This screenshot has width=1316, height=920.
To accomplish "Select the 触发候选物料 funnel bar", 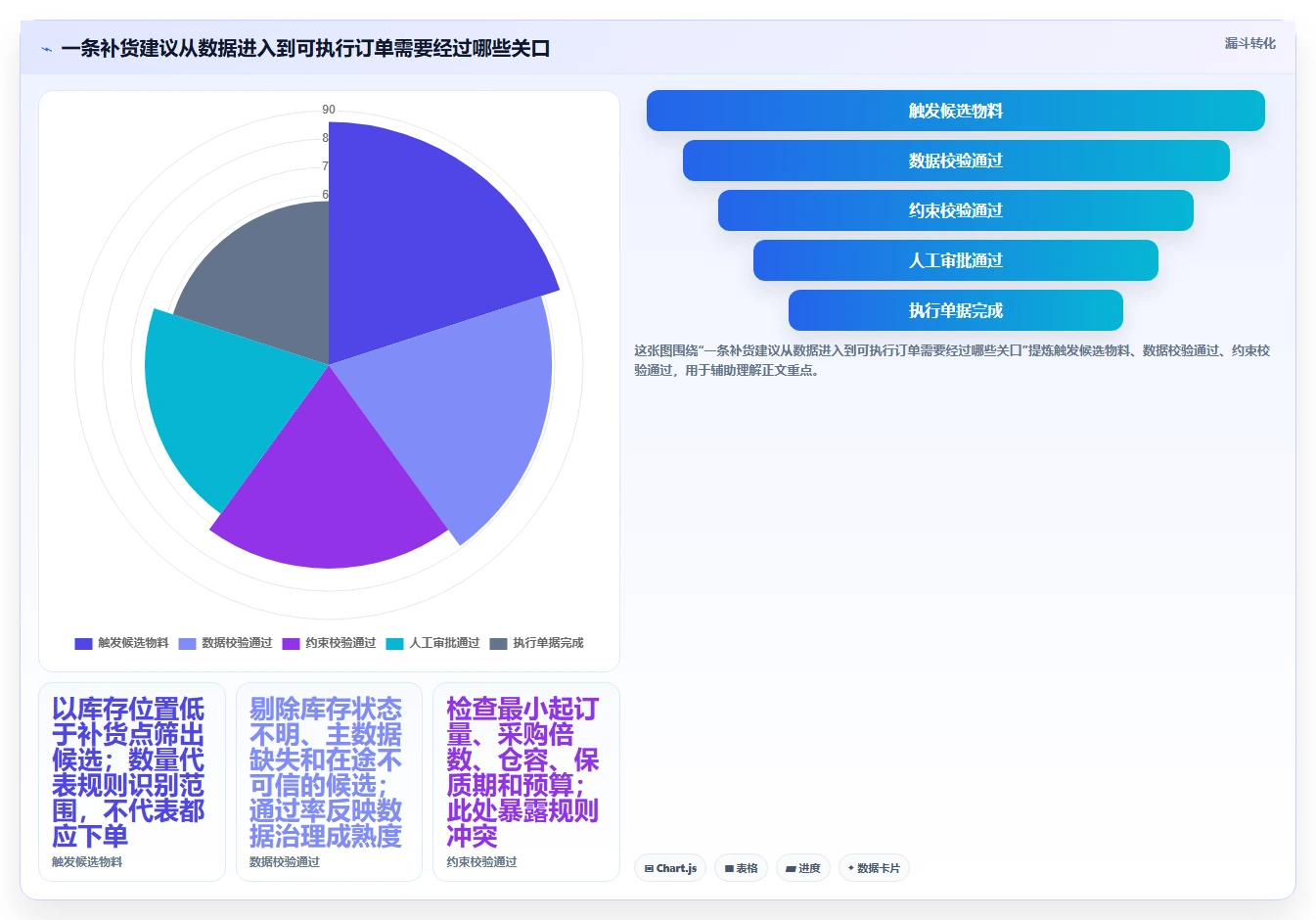I will click(x=956, y=111).
